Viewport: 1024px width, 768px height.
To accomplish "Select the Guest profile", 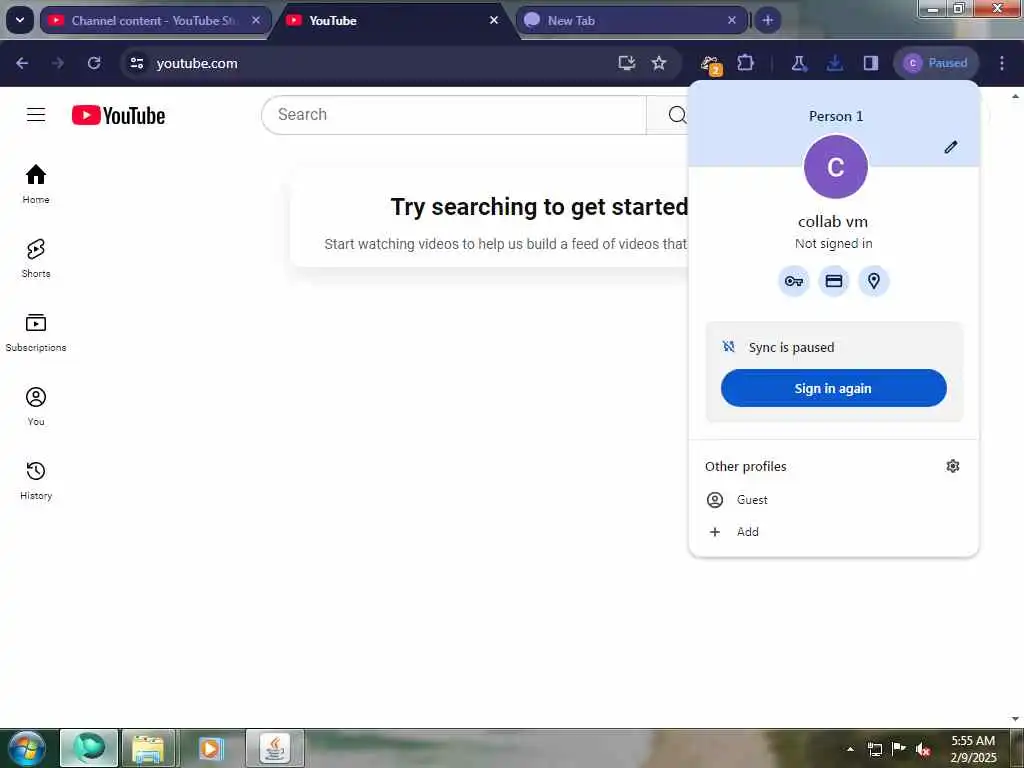I will [834, 500].
